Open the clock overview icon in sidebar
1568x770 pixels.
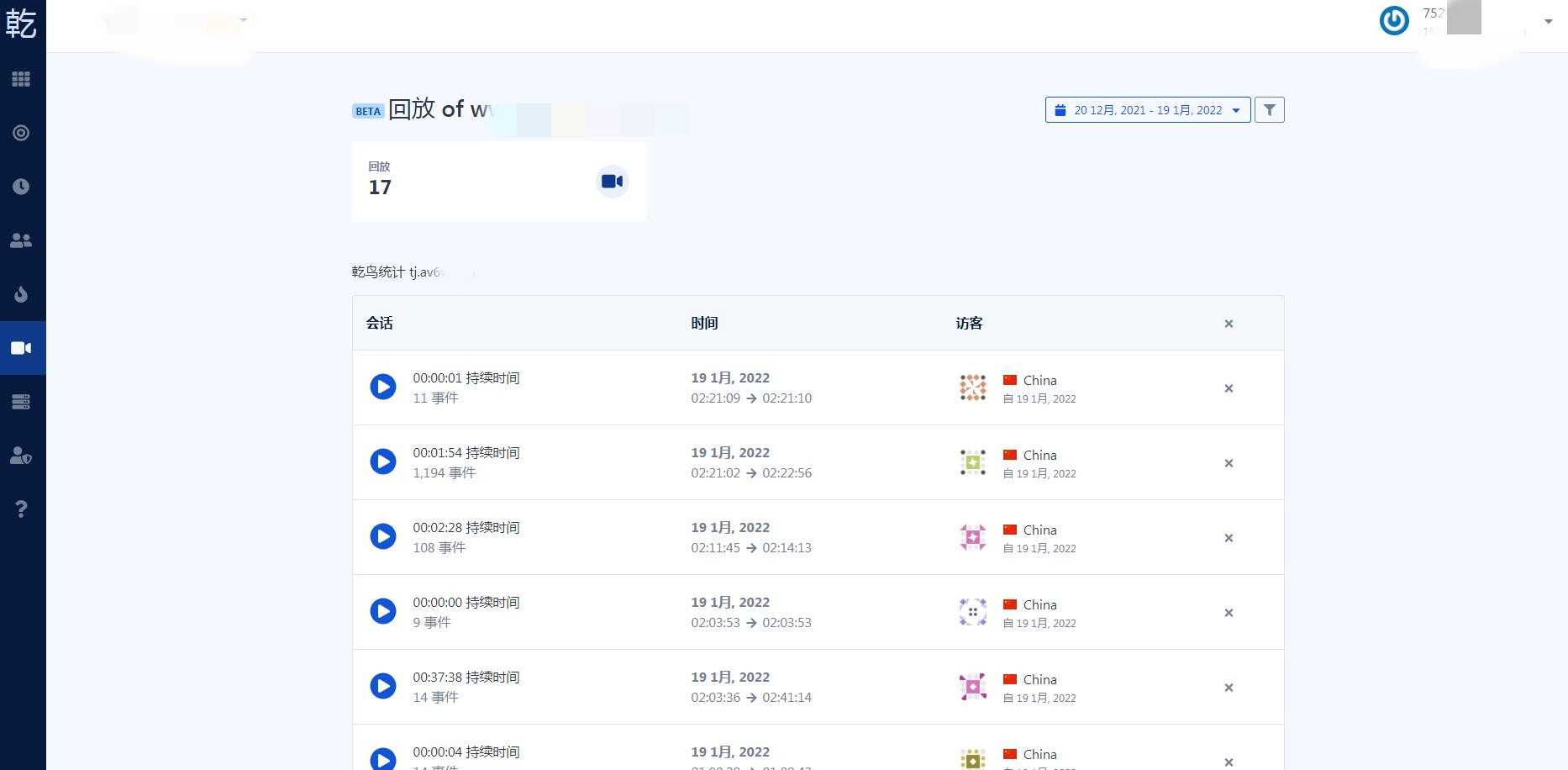[x=21, y=187]
